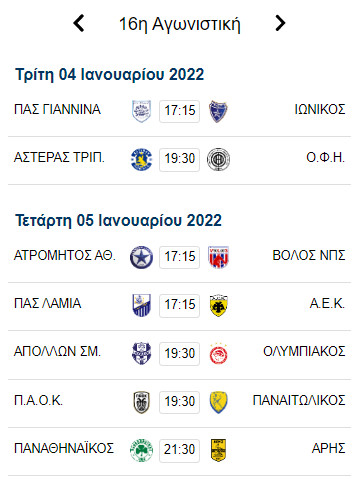Click the Panathinaikos green shamrock crest
The image size is (362, 486).
(141, 450)
